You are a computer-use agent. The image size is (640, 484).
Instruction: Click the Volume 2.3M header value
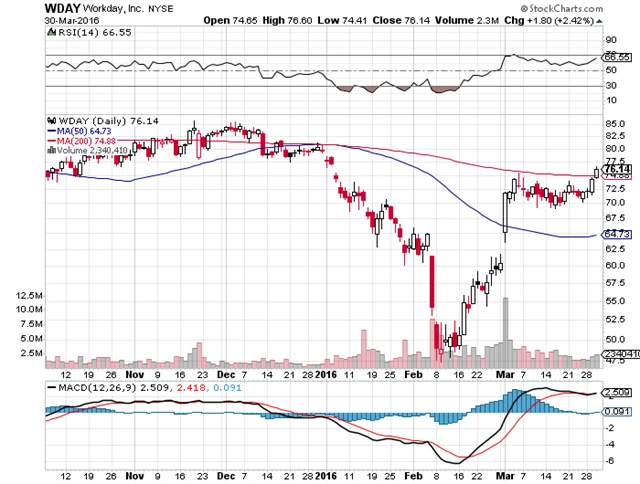coord(467,20)
